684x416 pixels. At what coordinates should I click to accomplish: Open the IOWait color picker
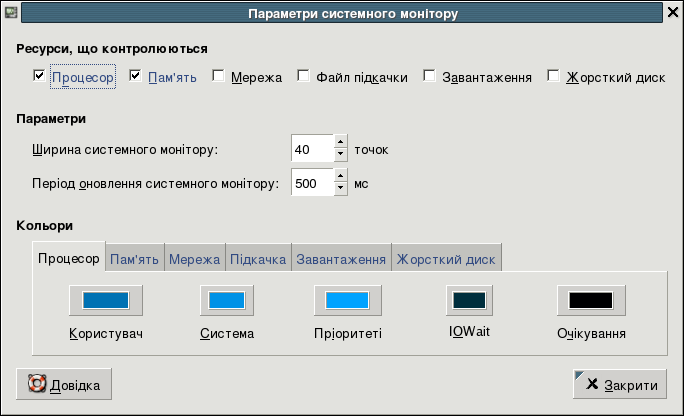(469, 300)
